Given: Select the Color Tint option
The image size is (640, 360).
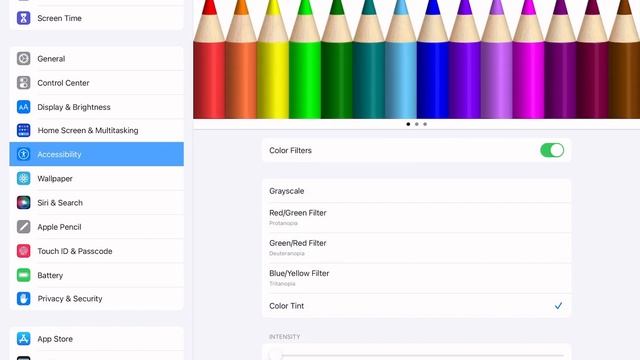Looking at the screenshot, I should tap(416, 306).
